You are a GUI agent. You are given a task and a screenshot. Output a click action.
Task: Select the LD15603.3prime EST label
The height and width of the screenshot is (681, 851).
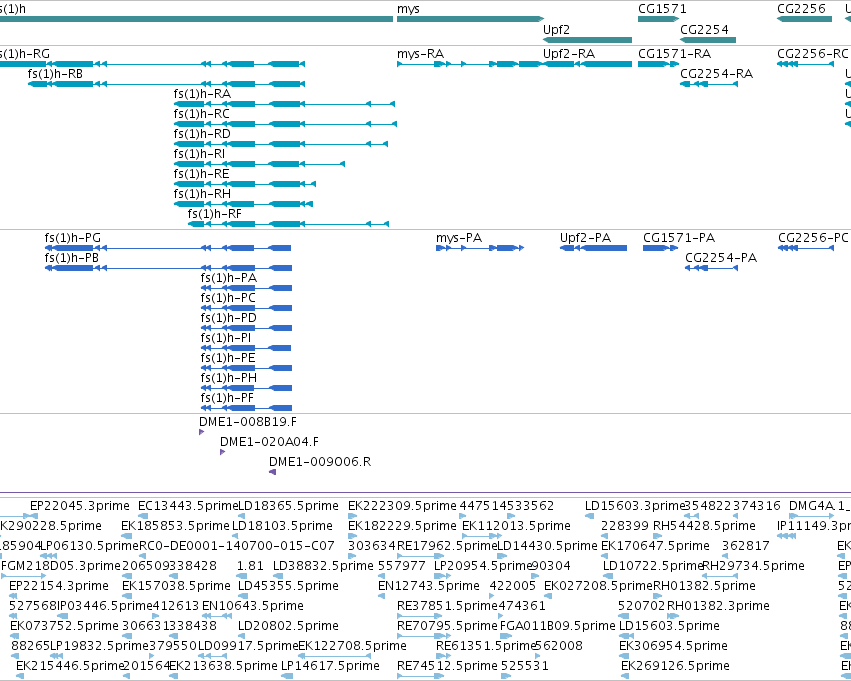635,506
